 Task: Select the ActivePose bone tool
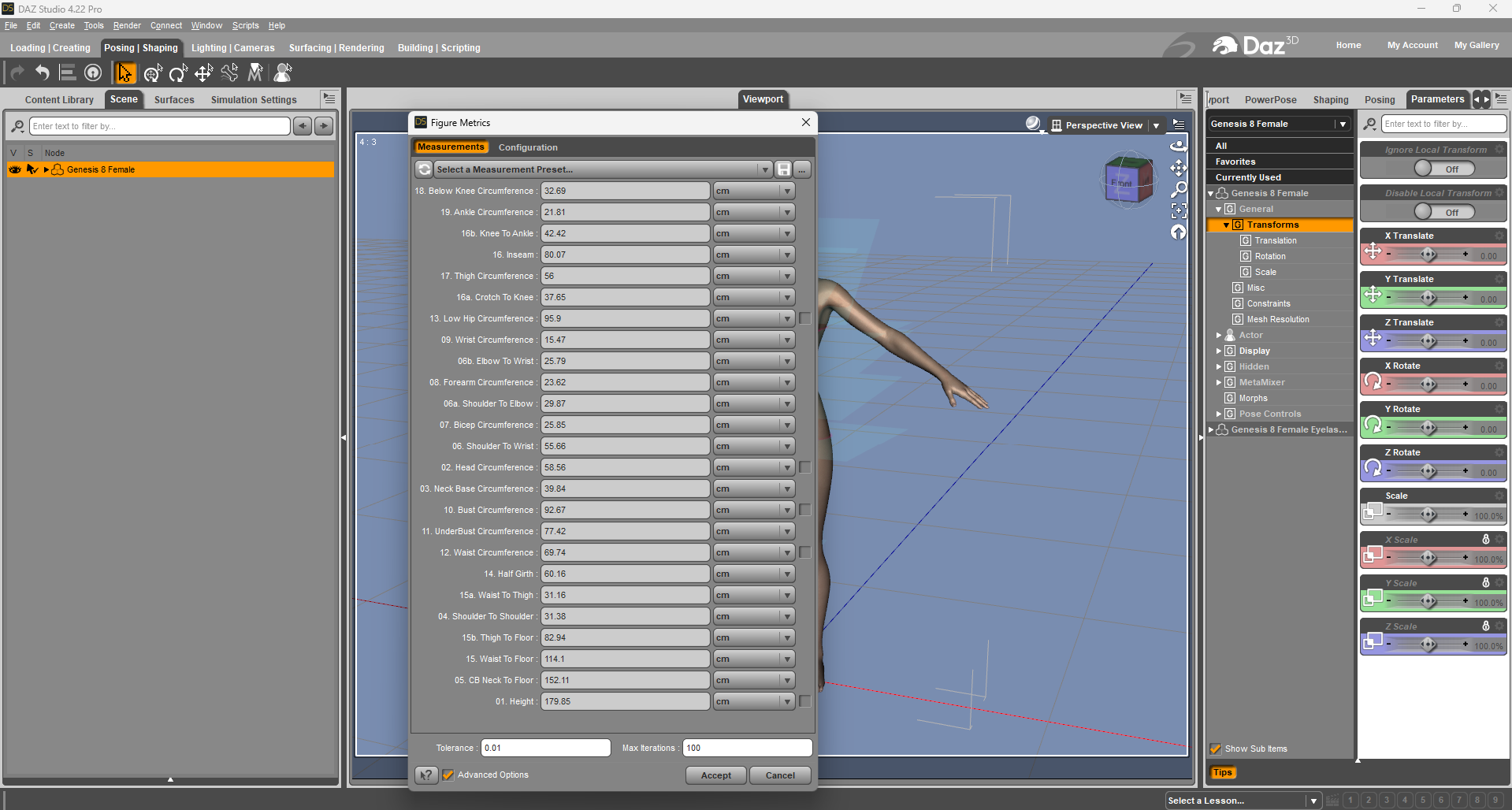point(230,73)
